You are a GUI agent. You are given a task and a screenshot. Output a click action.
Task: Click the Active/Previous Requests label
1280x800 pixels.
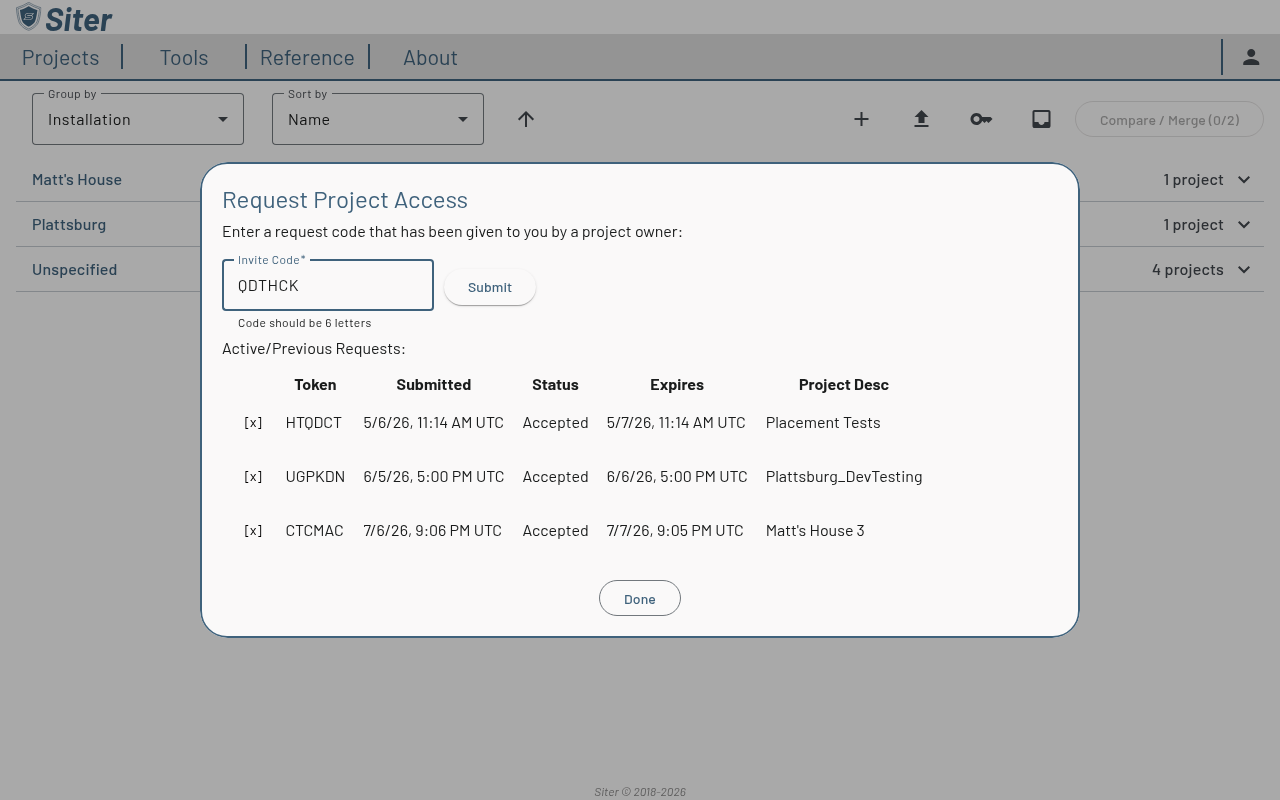tap(314, 348)
